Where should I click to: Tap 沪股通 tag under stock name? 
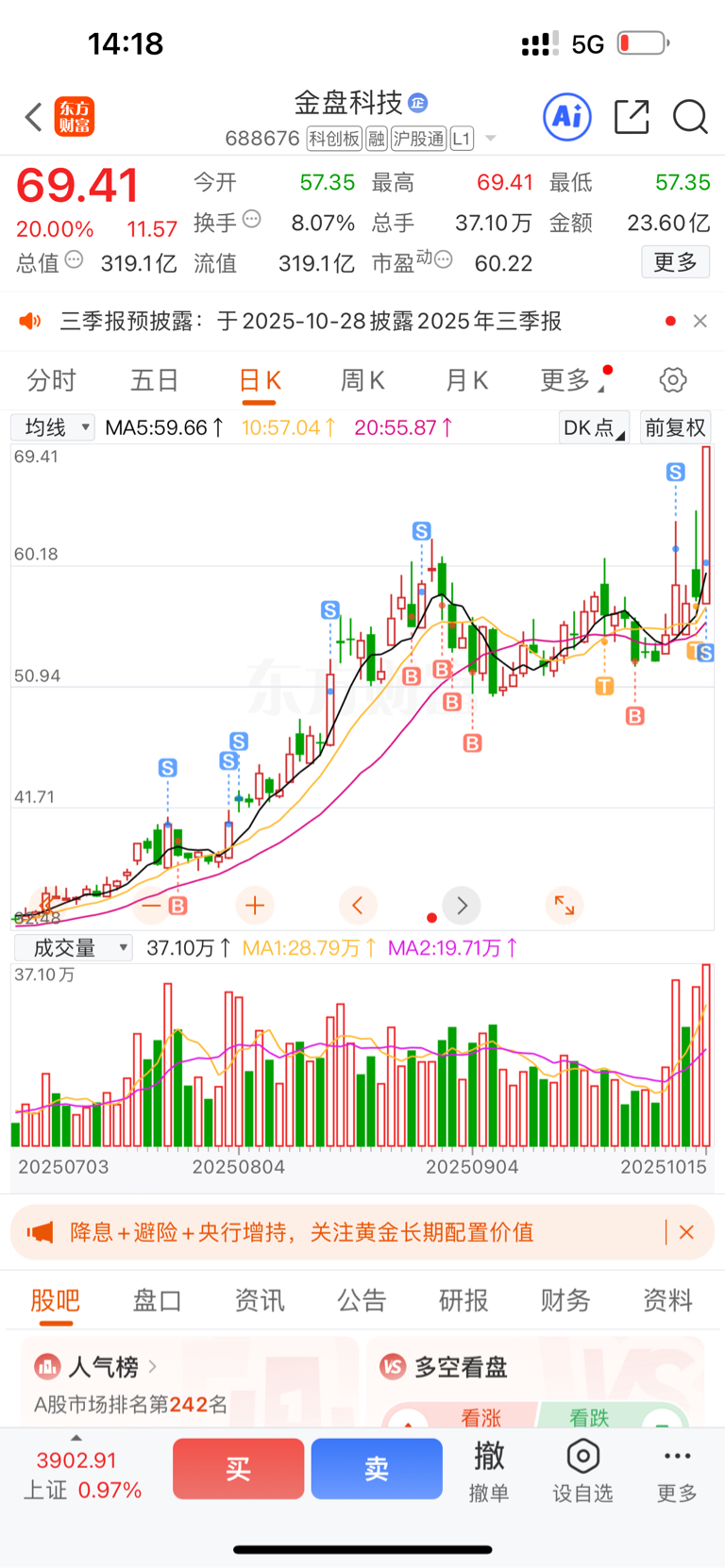(x=418, y=139)
